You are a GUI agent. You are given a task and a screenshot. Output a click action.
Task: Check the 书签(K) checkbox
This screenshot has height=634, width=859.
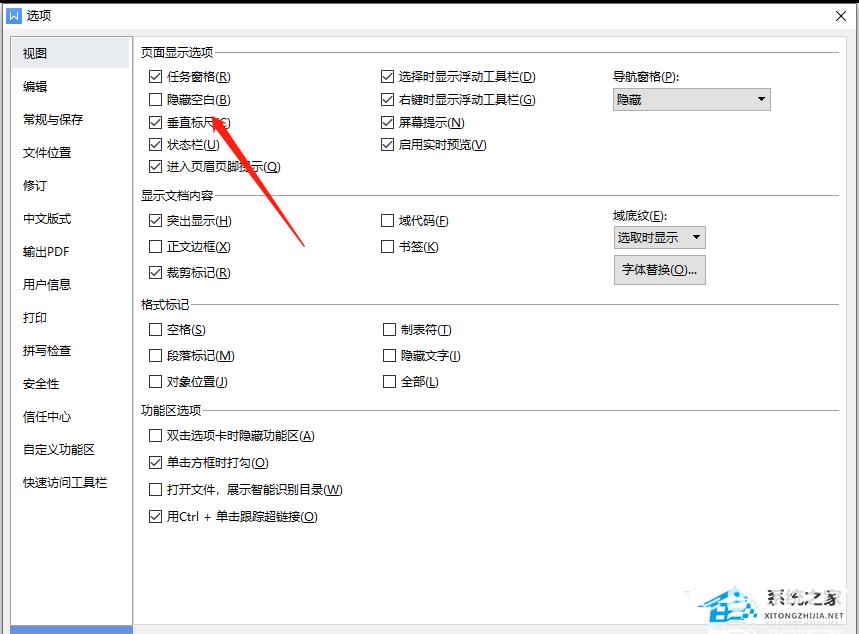[x=387, y=247]
